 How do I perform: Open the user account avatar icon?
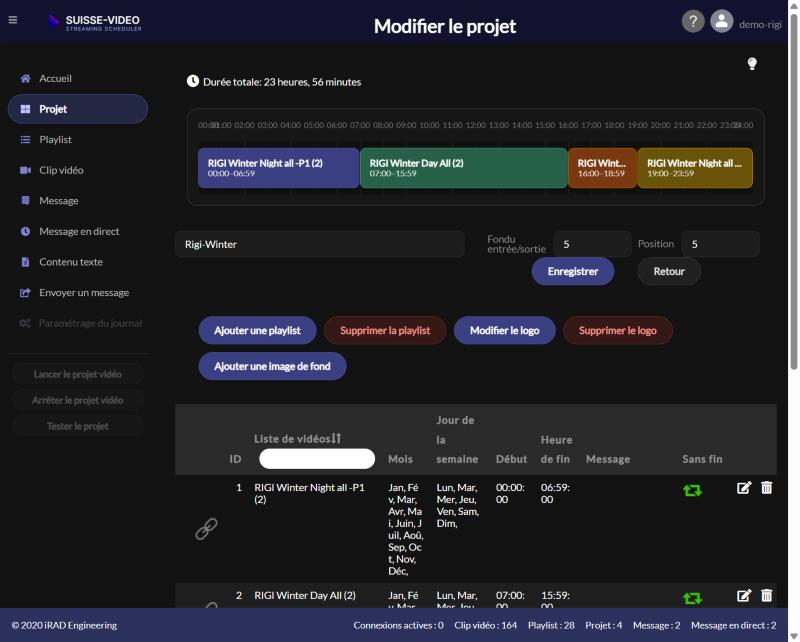tap(721, 21)
